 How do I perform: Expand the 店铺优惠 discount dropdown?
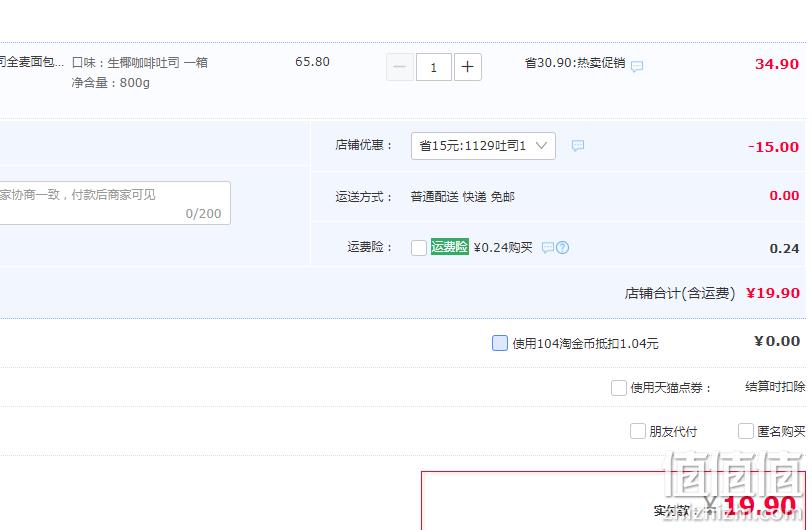tap(483, 146)
